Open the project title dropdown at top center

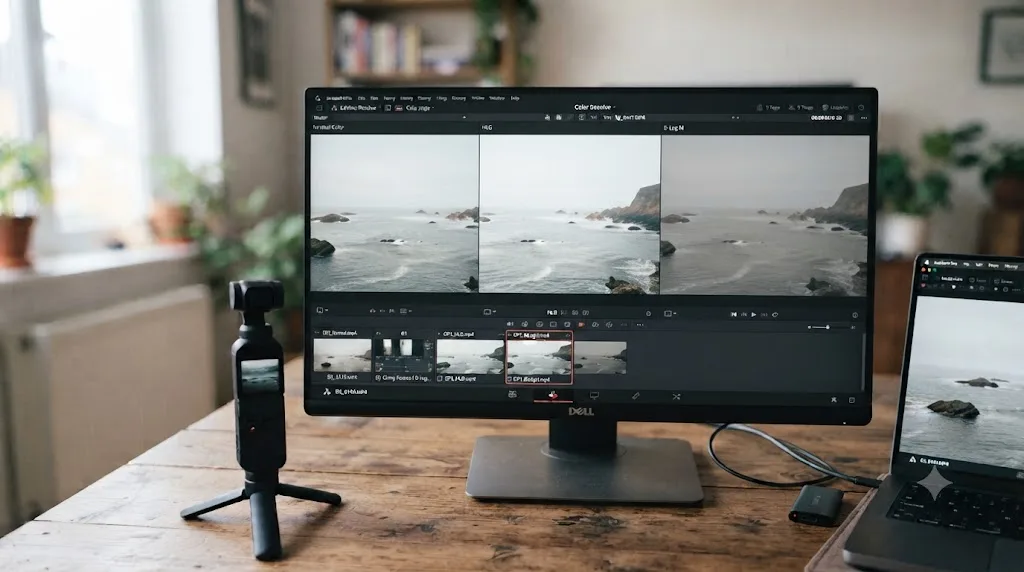pyautogui.click(x=594, y=107)
